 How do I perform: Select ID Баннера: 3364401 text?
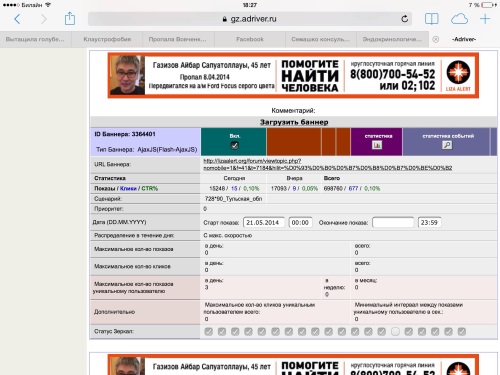click(125, 134)
